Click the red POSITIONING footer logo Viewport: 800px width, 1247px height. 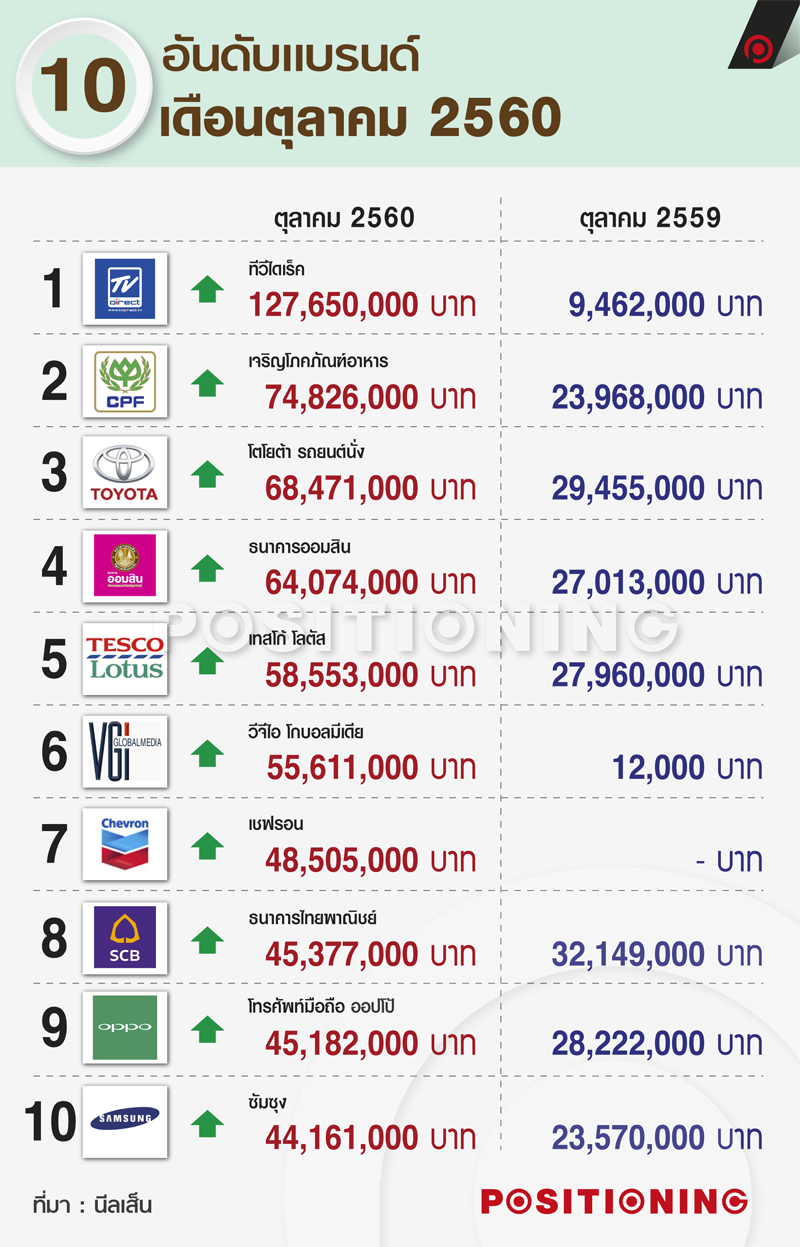614,1201
